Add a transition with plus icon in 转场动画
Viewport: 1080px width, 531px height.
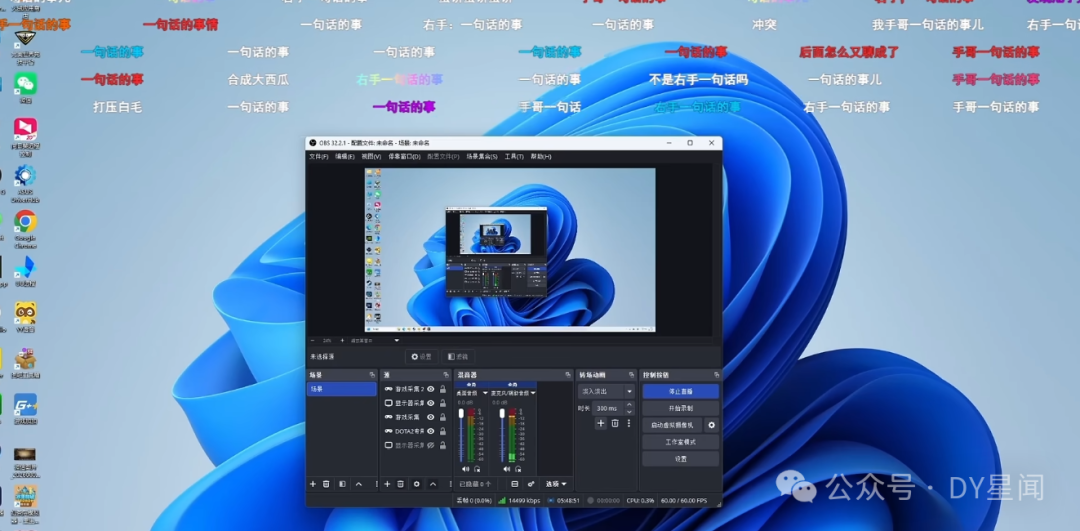[601, 424]
